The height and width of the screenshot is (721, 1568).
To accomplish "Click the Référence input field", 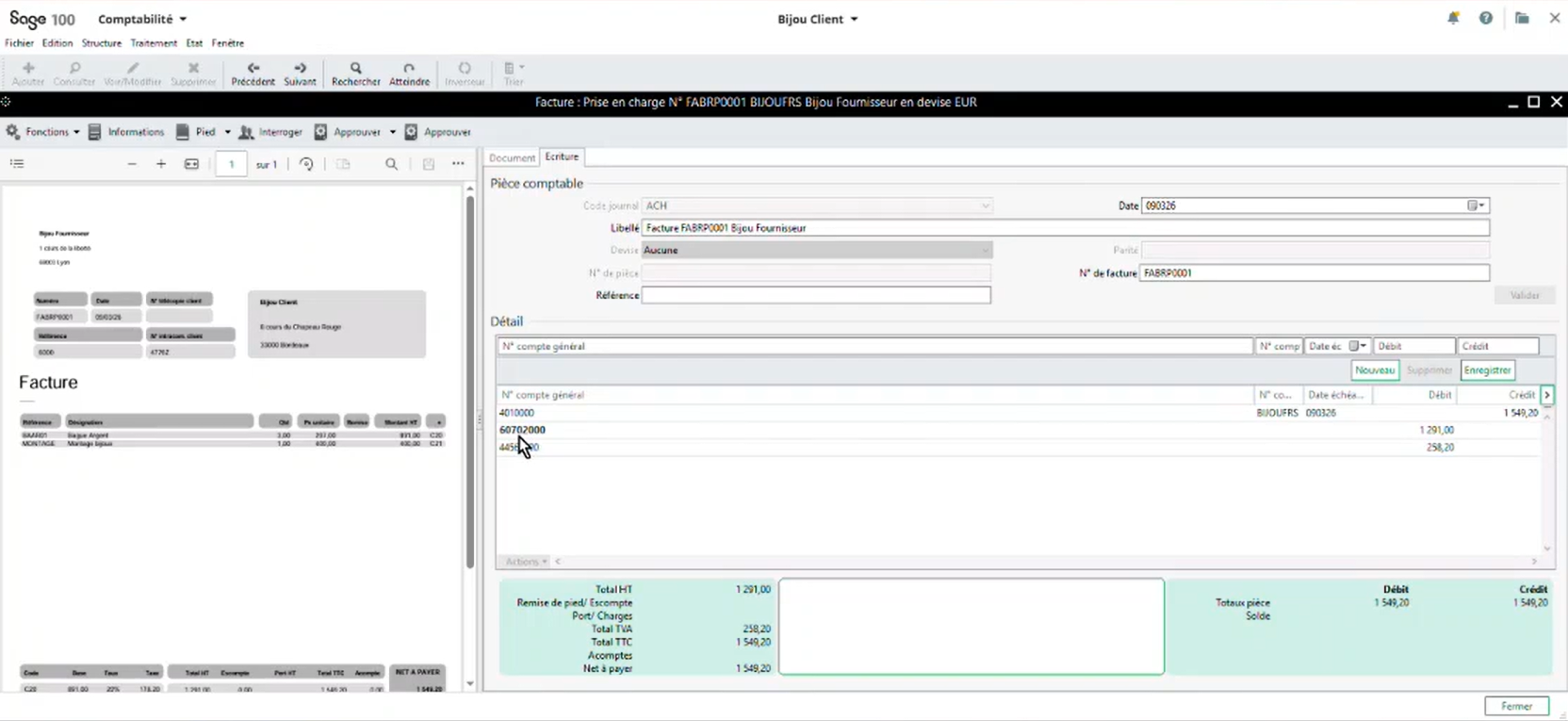I will pos(816,295).
